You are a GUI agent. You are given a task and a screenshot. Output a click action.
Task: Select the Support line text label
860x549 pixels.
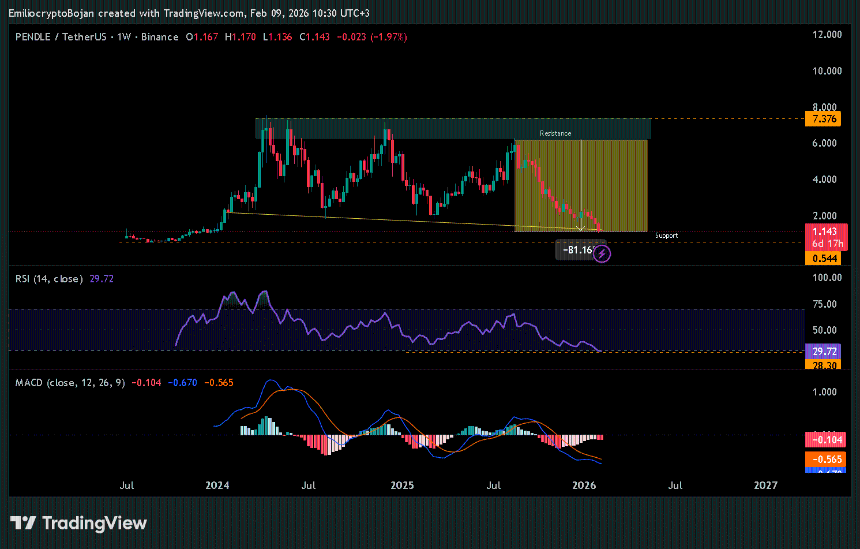(666, 236)
